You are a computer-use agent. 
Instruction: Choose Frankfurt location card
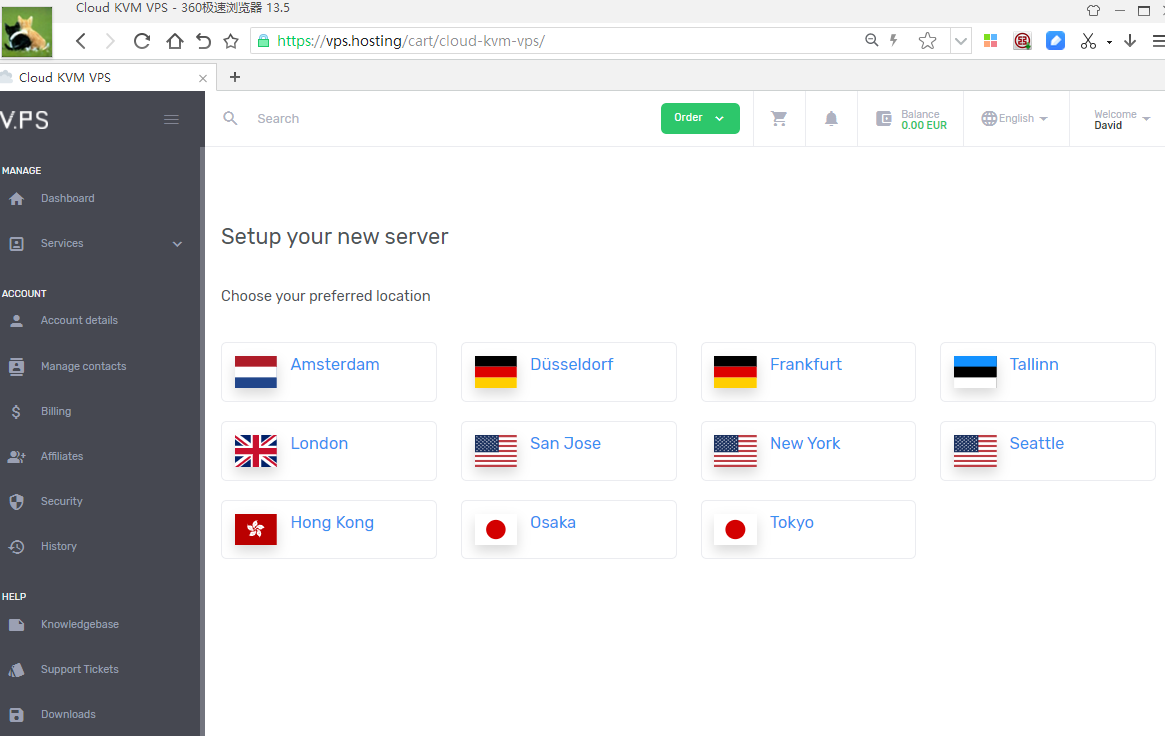coord(808,372)
